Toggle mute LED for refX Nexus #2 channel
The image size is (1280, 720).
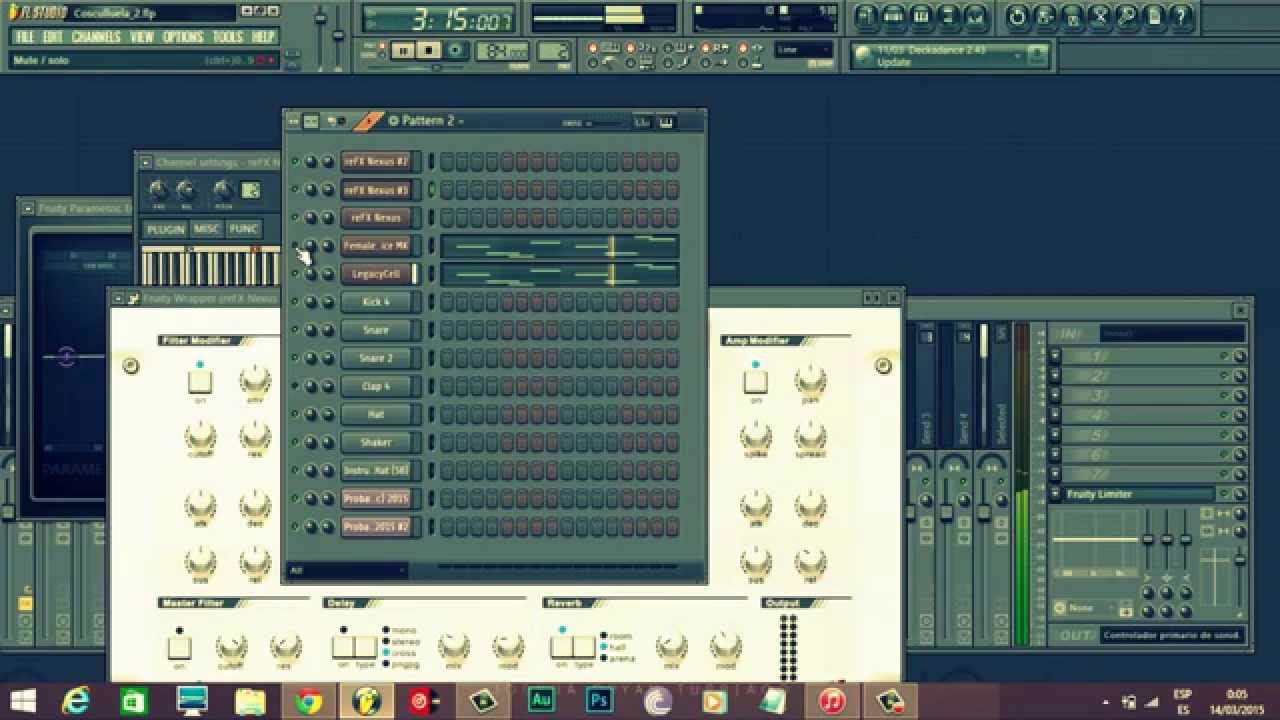pos(295,161)
